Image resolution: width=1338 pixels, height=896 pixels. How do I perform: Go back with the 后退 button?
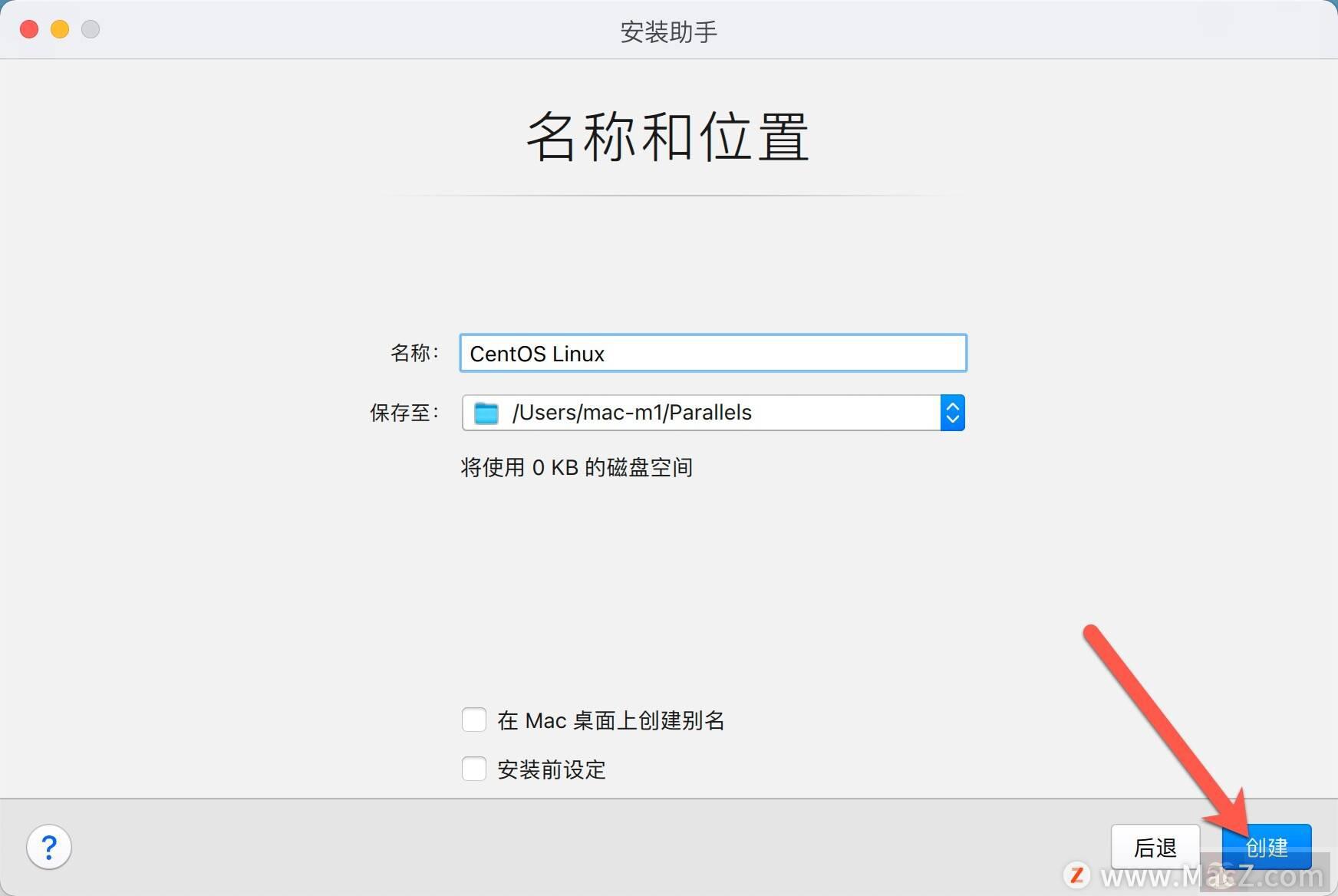[x=1155, y=847]
